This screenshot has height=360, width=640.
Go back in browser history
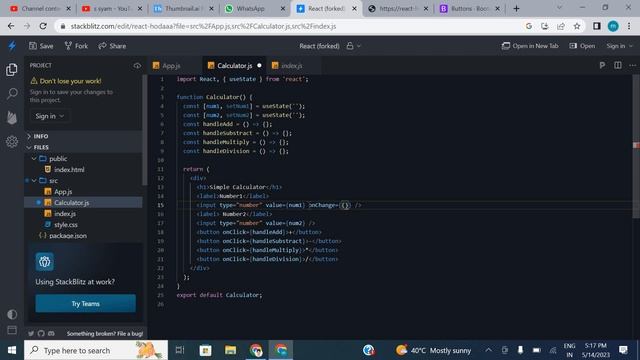pyautogui.click(x=11, y=26)
